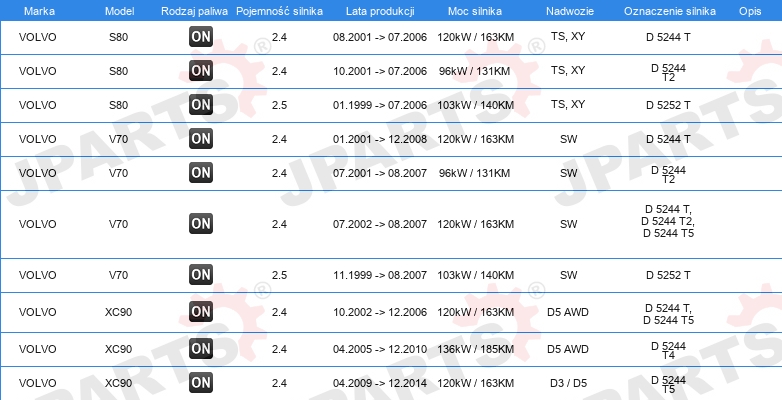Viewport: 782px width, 400px height.
Task: Click the Model column header
Action: [x=120, y=11]
